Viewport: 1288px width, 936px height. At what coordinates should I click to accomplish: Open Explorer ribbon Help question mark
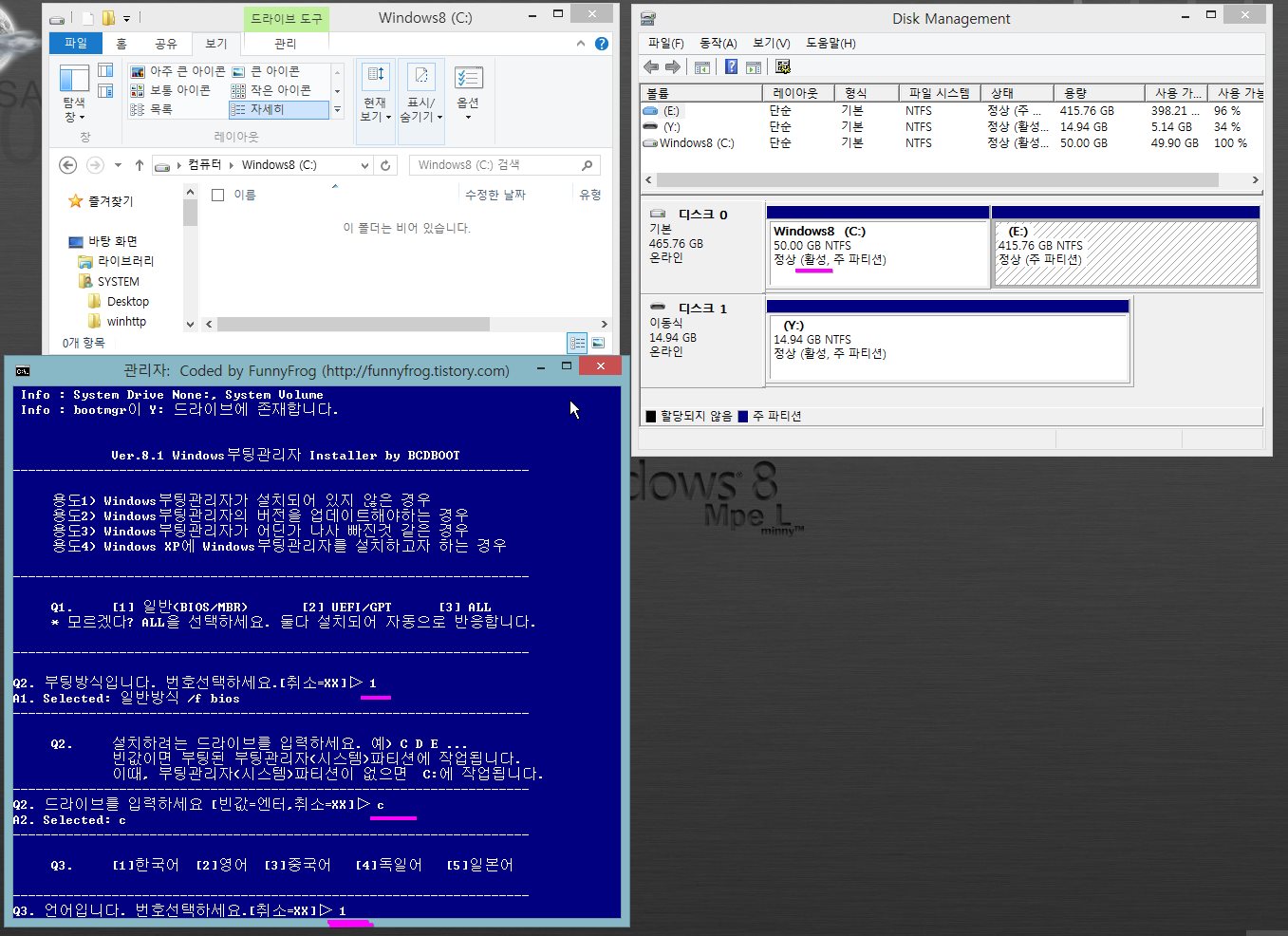click(x=602, y=44)
